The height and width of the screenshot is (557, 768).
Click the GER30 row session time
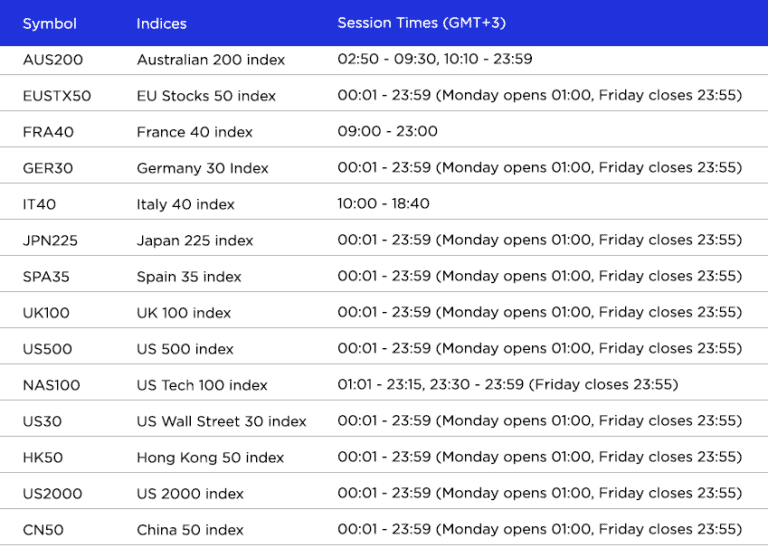(539, 168)
